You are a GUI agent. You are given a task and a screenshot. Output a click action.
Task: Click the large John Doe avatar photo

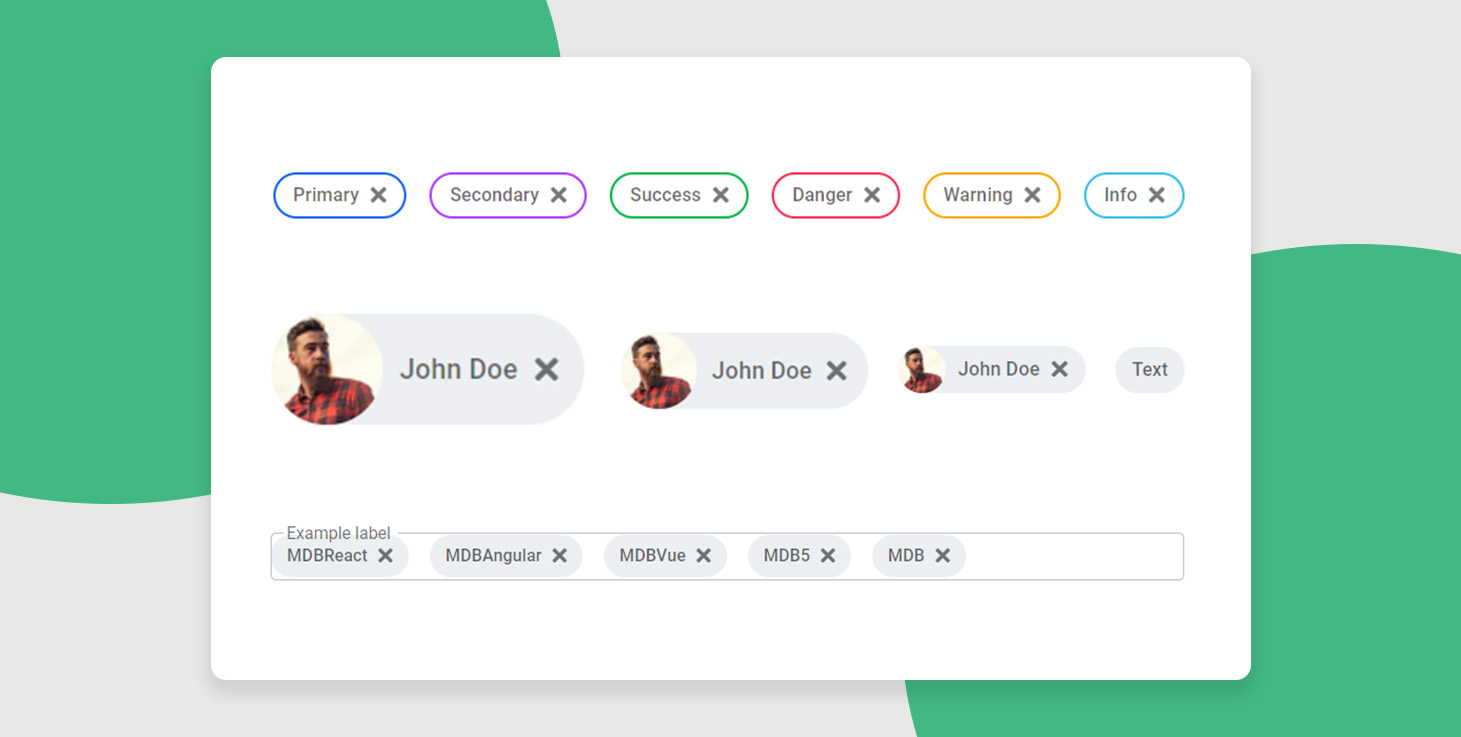tap(326, 370)
